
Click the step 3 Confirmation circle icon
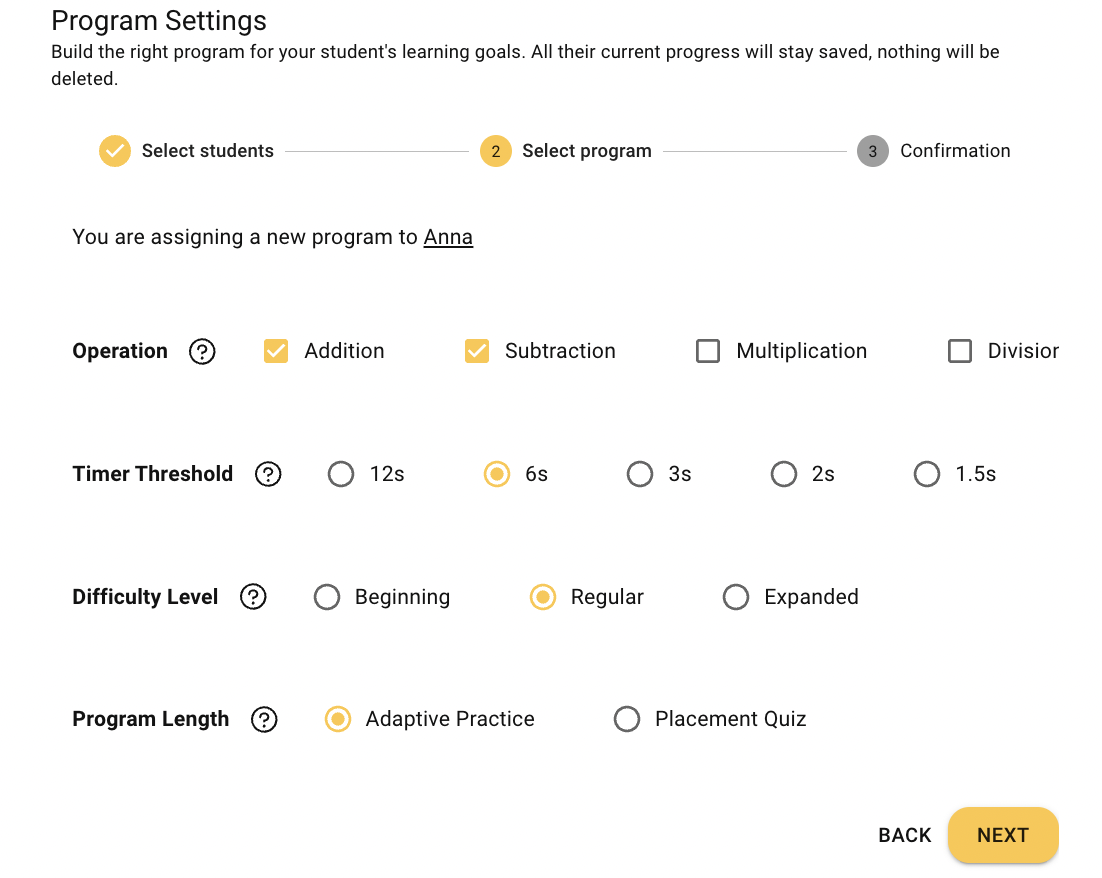click(x=873, y=150)
